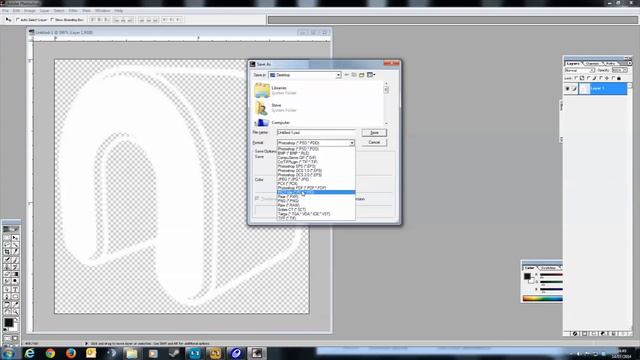
Task: Toggle lock position checkbox
Action: coord(601,78)
